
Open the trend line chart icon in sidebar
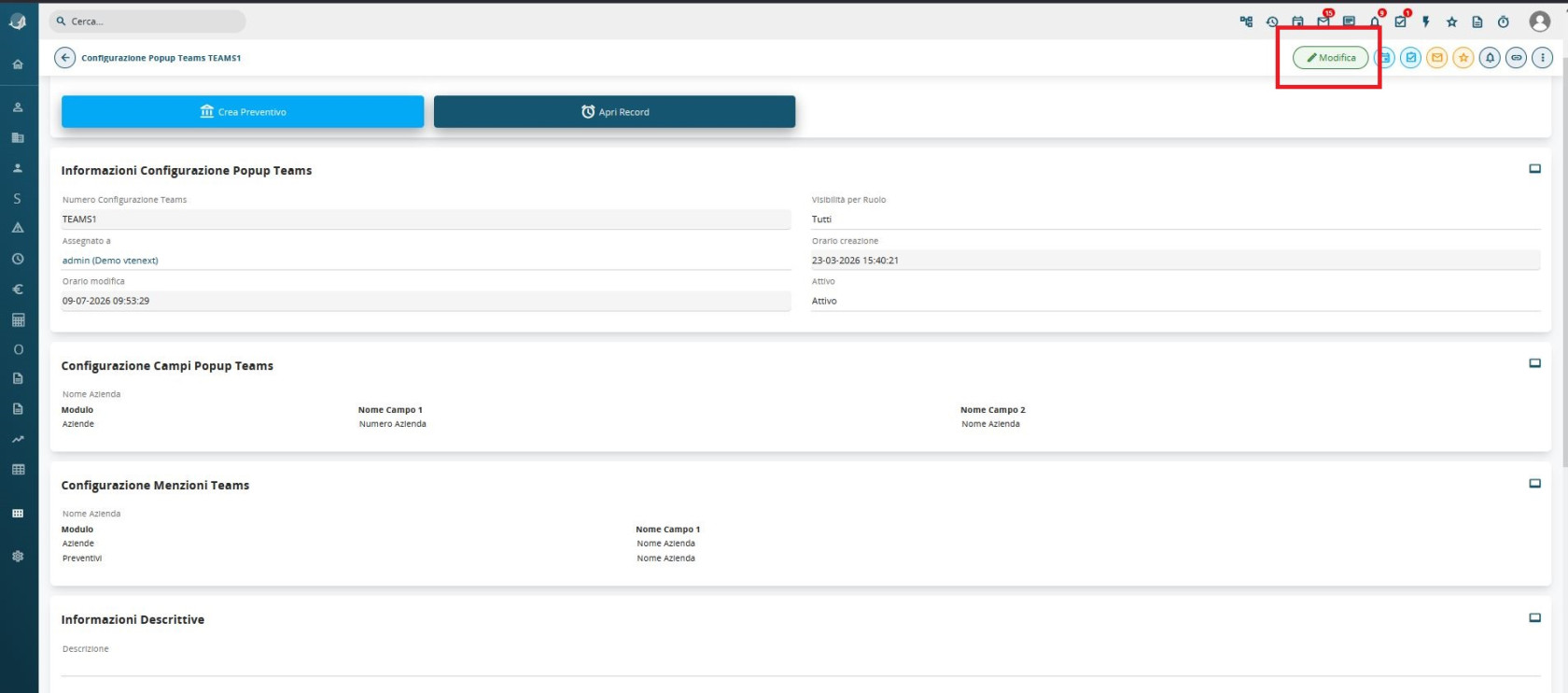18,439
